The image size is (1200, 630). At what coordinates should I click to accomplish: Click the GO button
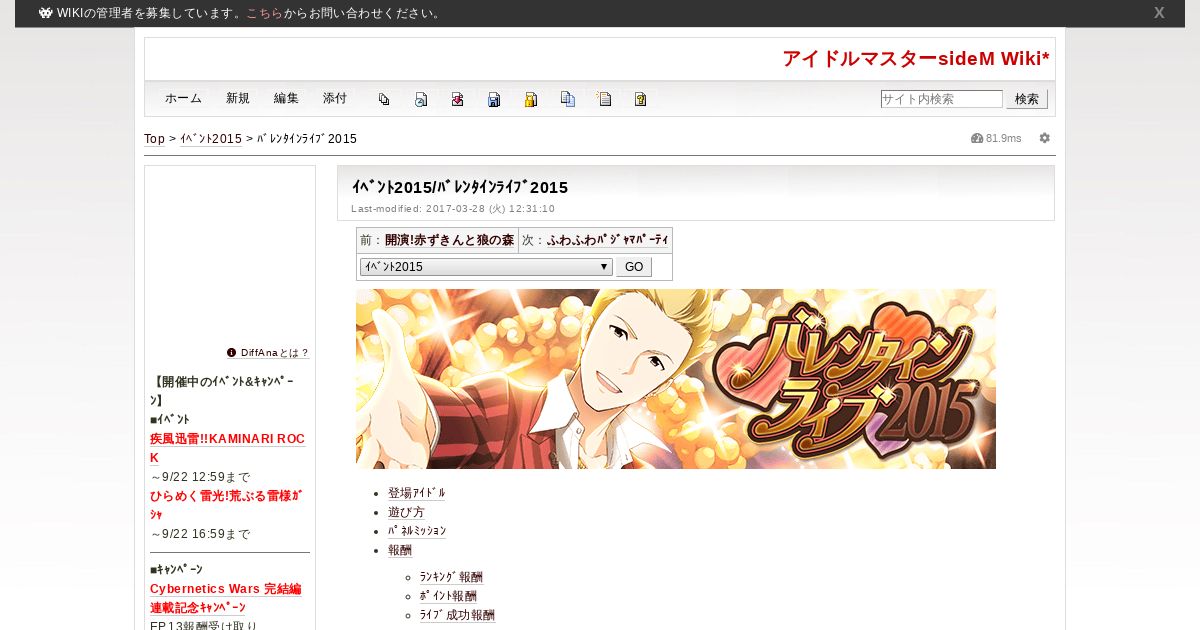click(x=634, y=267)
